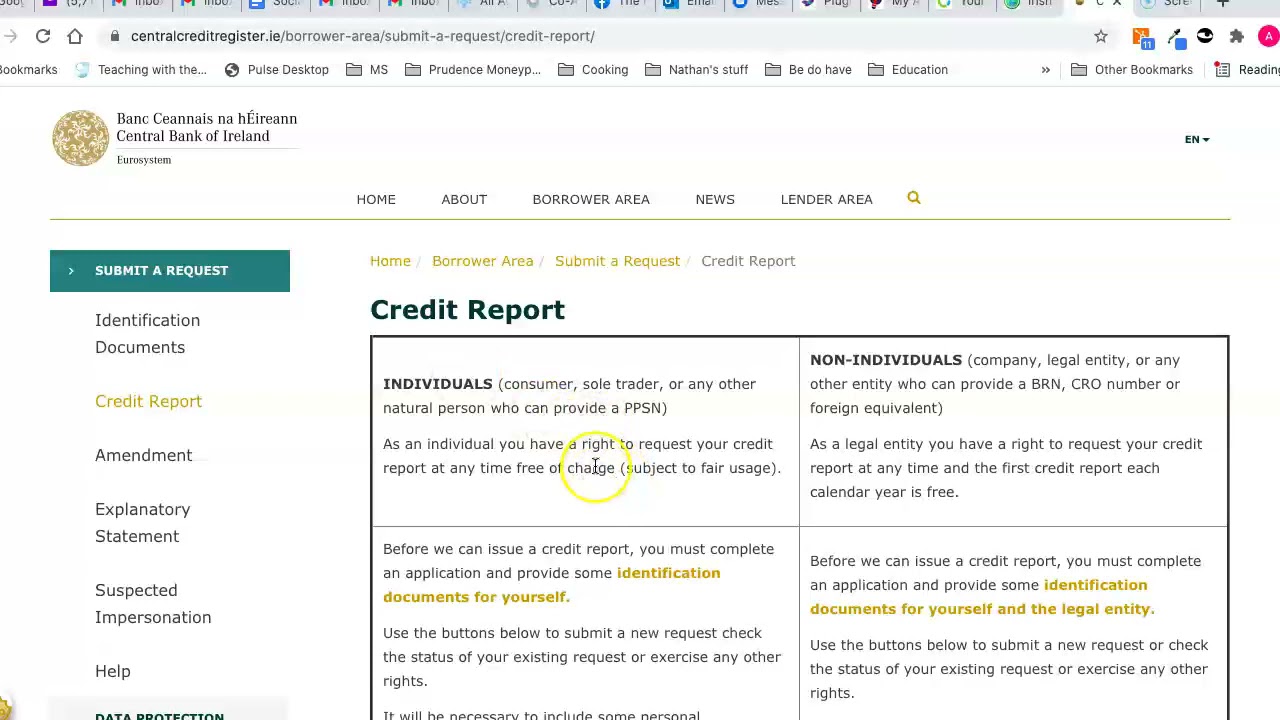The width and height of the screenshot is (1280, 720).
Task: Open the pink profile avatar A
Action: tap(1268, 36)
